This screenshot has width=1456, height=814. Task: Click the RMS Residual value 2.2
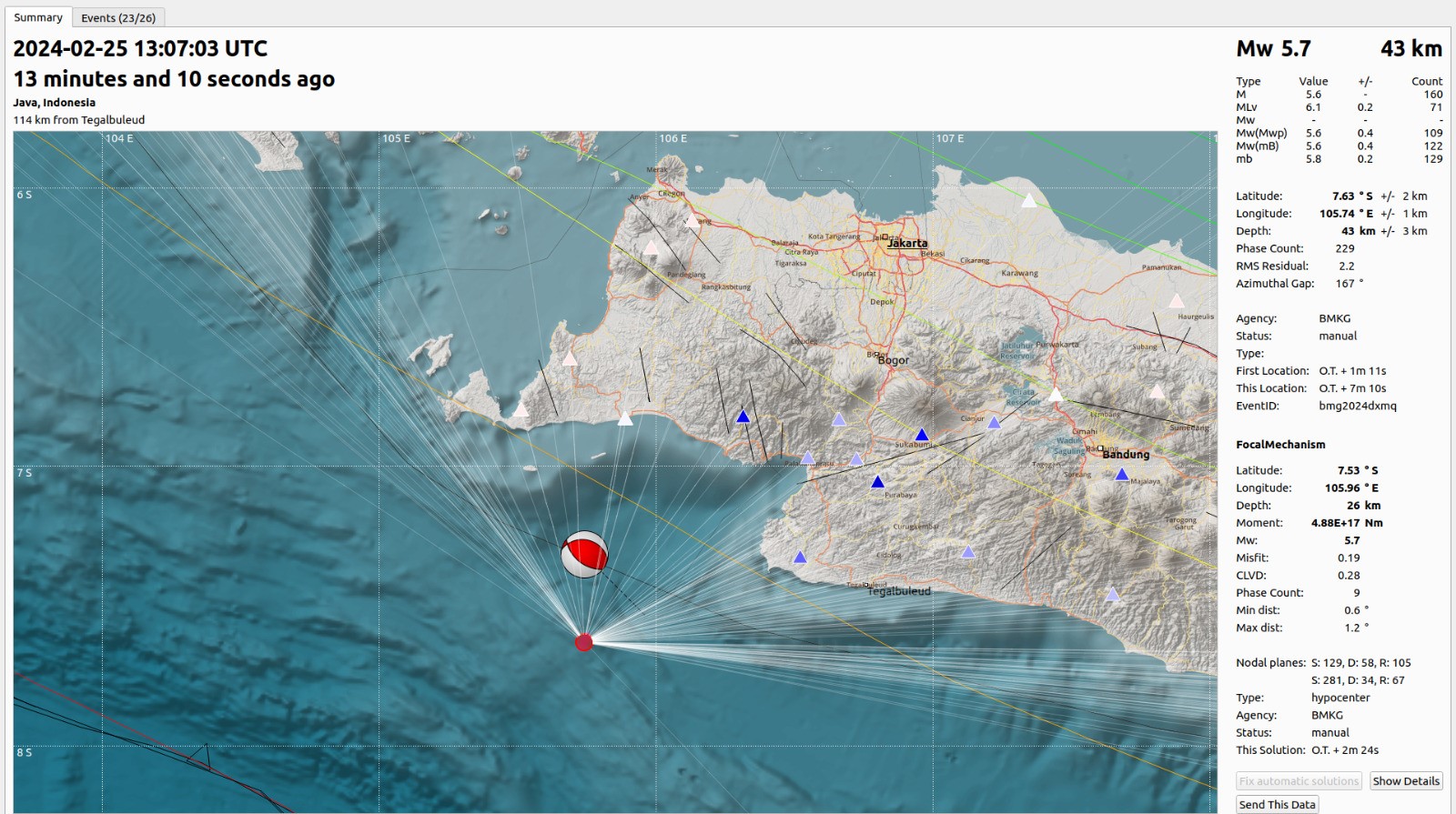pos(1347,266)
